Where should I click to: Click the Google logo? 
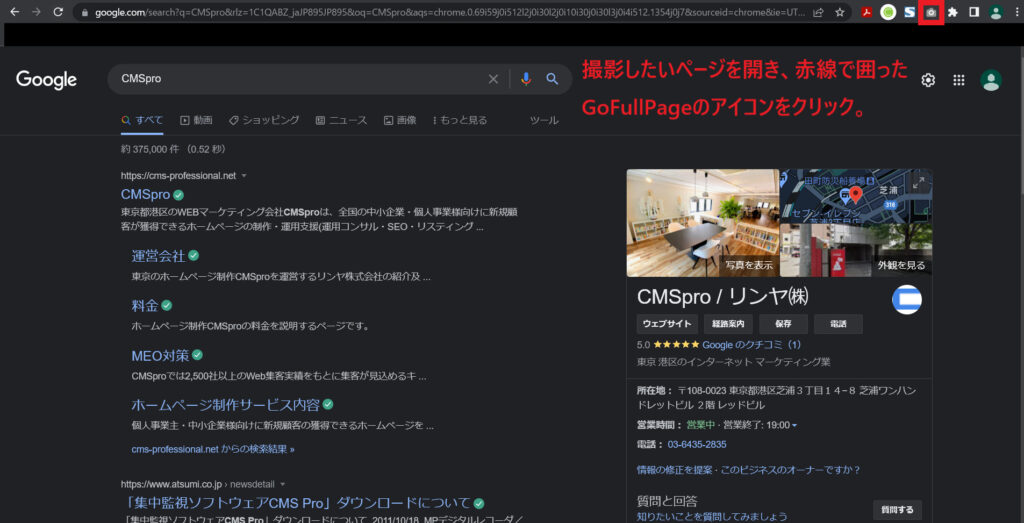click(x=46, y=80)
